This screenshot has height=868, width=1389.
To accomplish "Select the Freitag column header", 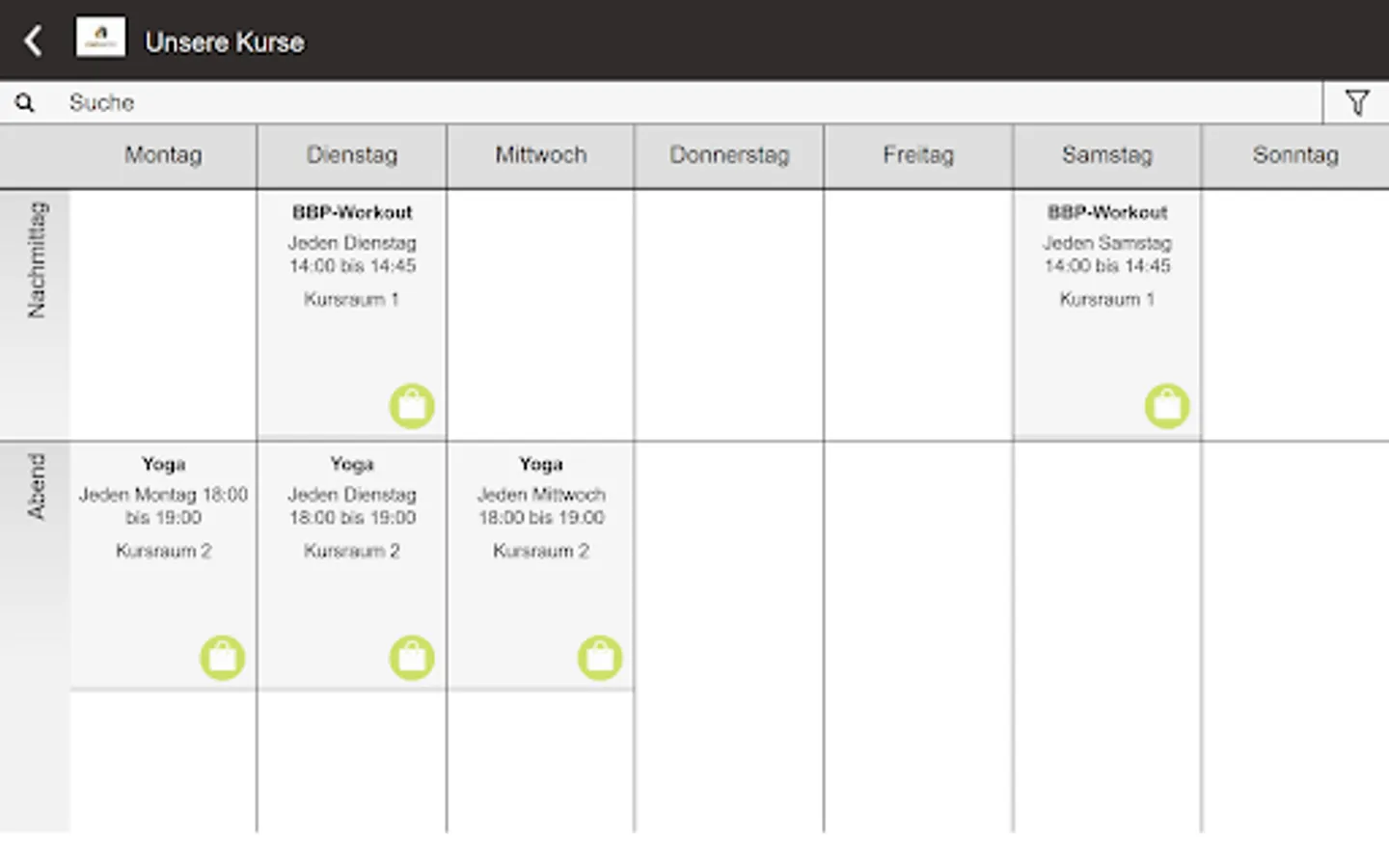I will coord(918,155).
